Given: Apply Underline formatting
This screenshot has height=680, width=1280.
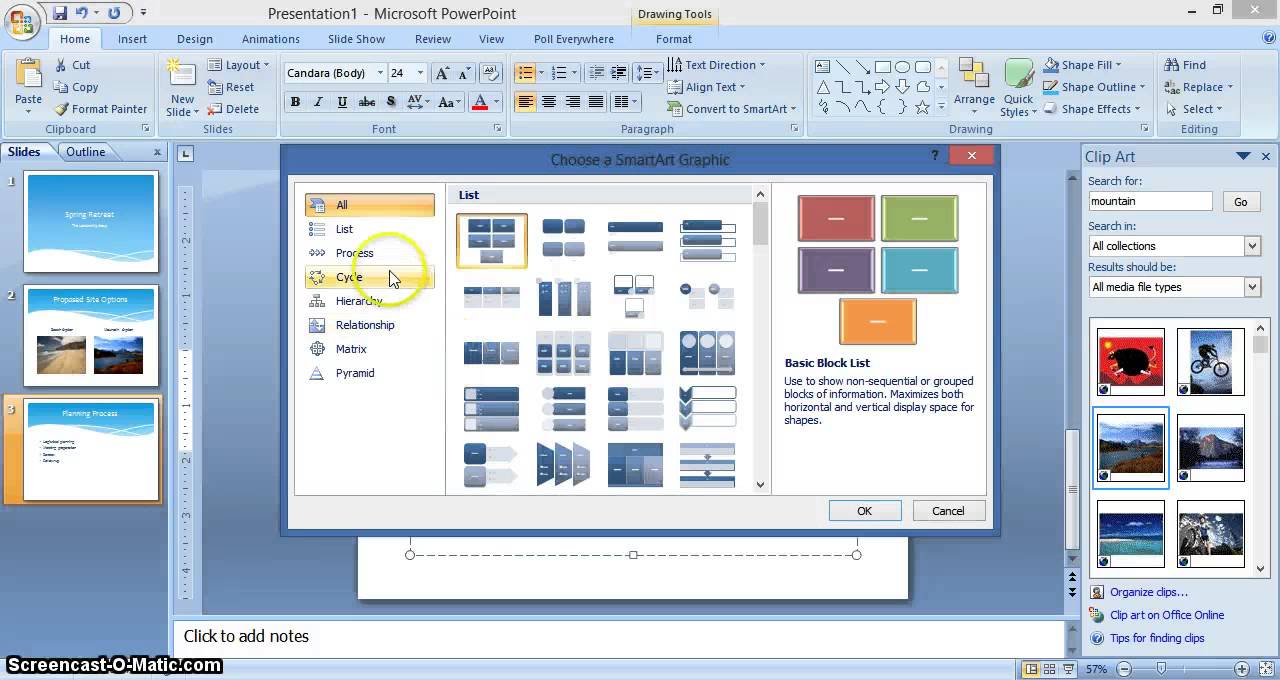Looking at the screenshot, I should pos(343,102).
